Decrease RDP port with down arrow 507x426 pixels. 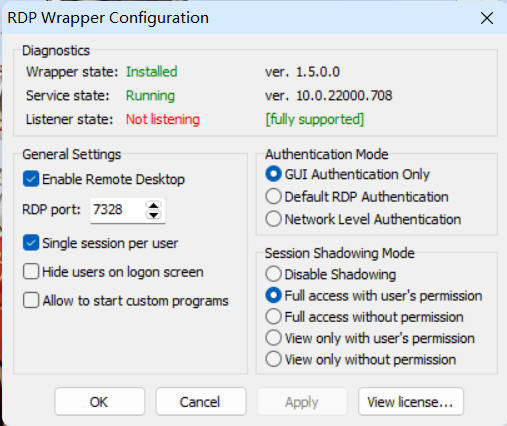coord(154,214)
